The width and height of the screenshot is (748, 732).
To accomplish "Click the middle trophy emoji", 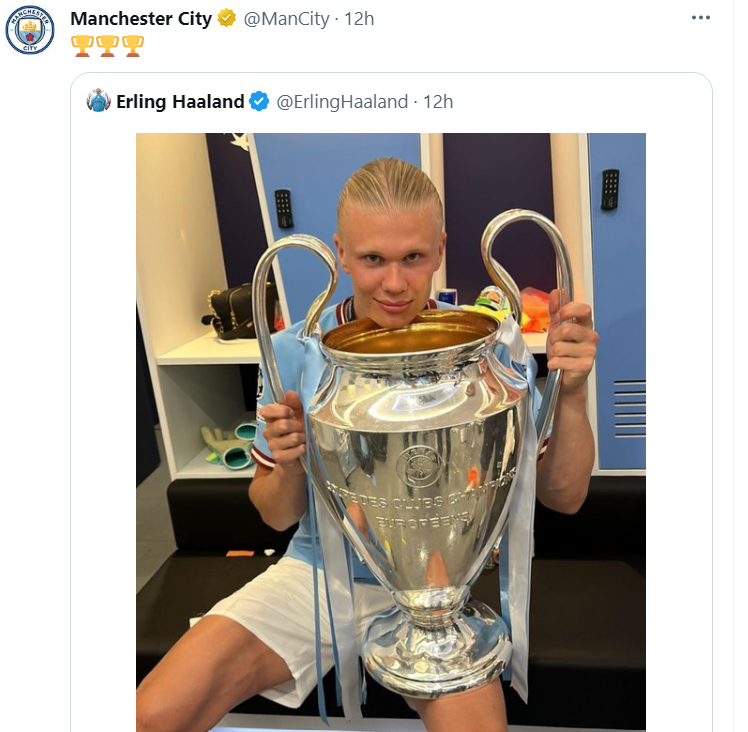I will coord(107,45).
